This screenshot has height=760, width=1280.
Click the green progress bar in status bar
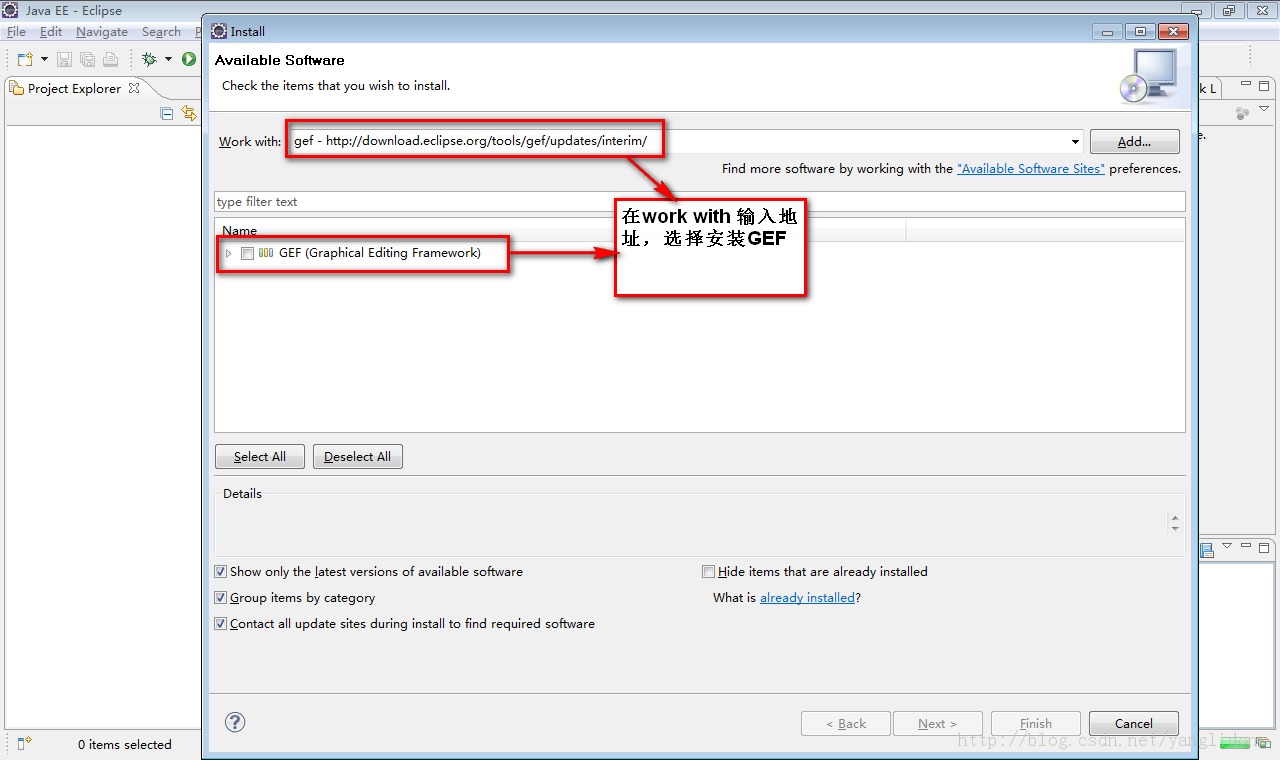pyautogui.click(x=1234, y=743)
